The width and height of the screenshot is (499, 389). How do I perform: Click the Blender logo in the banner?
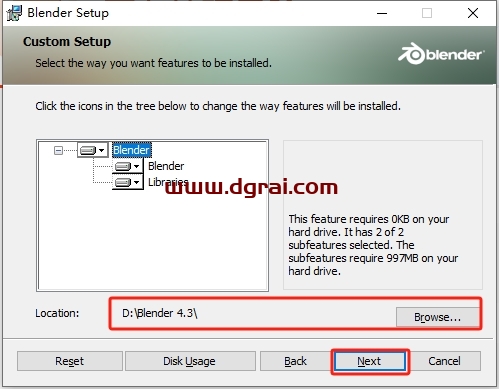(440, 54)
